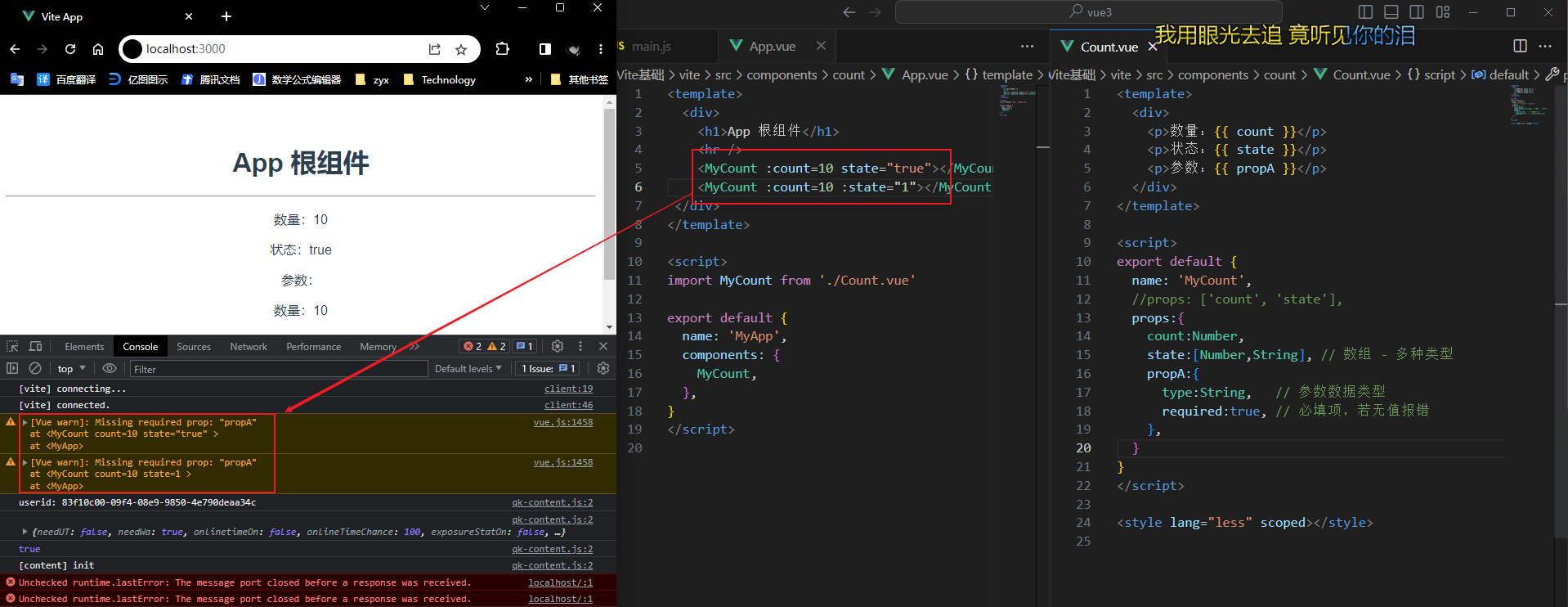Navigate forward in VS Code
This screenshot has width=1568, height=607.
tap(875, 12)
